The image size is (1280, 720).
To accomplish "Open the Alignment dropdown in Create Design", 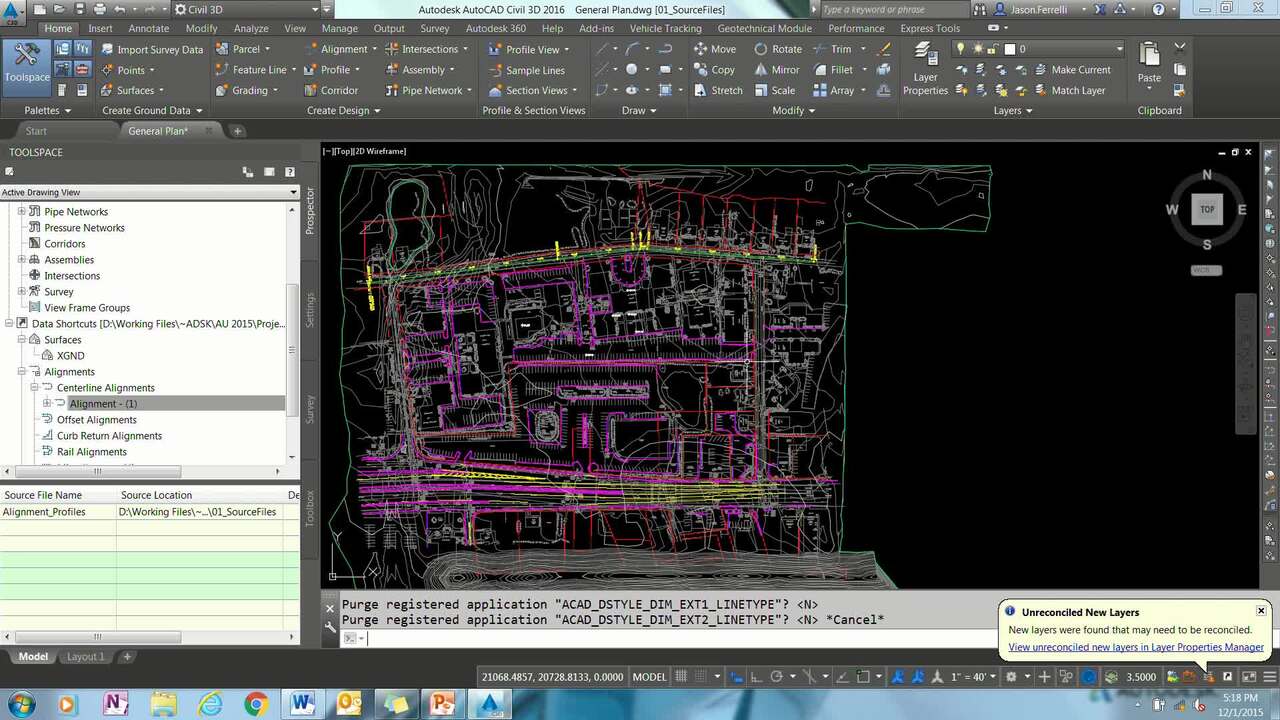I will (341, 49).
